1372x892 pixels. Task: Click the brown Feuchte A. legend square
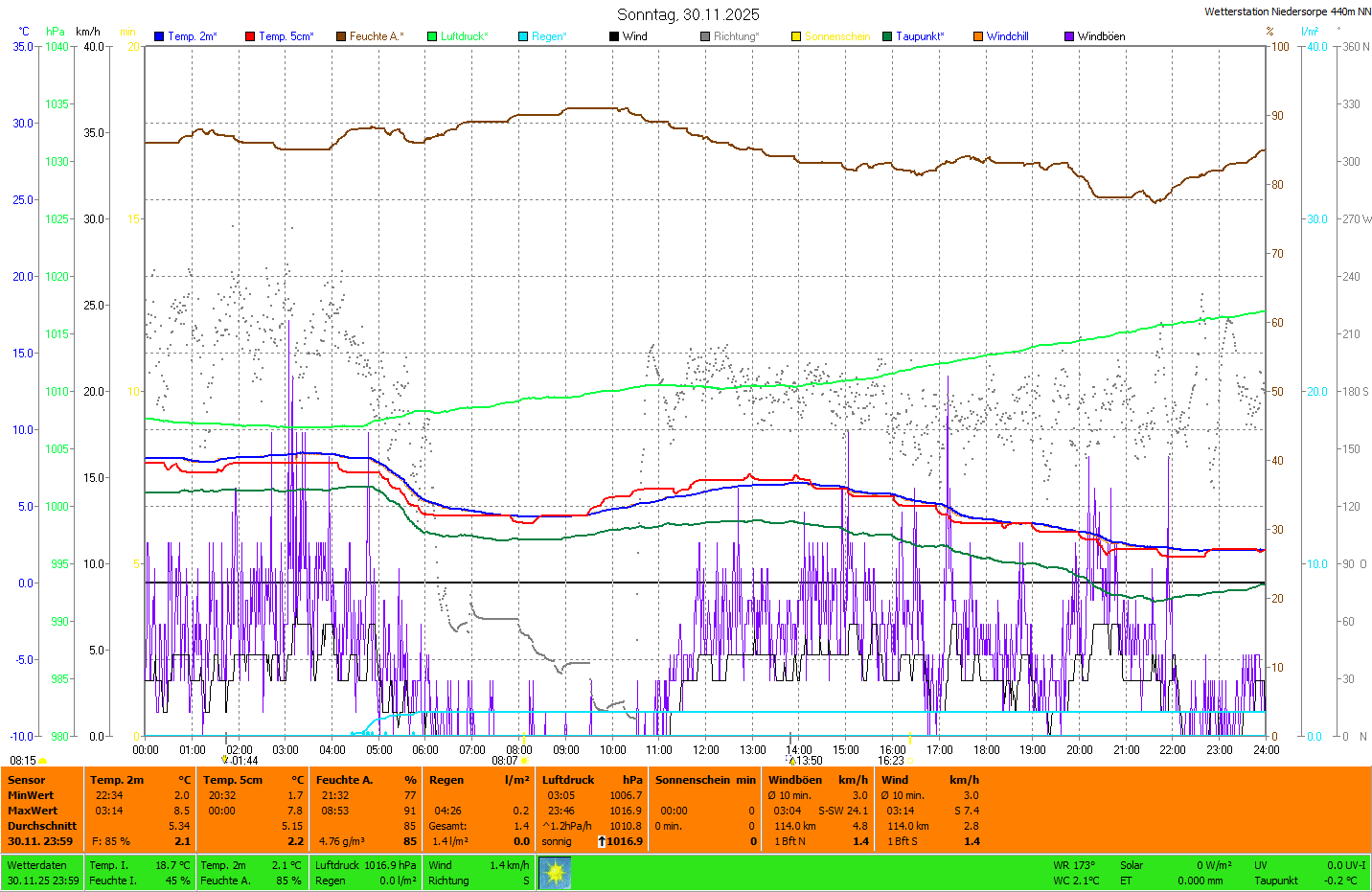tap(340, 36)
